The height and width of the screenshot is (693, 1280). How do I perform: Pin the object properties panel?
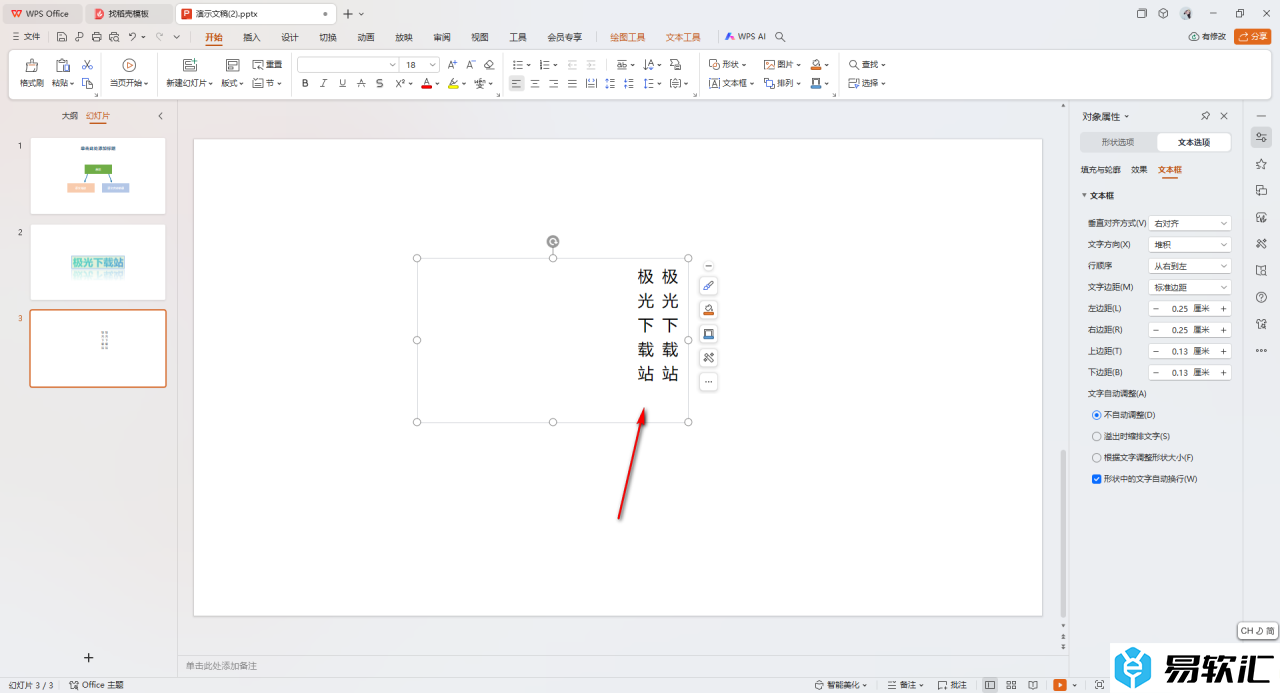(x=1206, y=116)
